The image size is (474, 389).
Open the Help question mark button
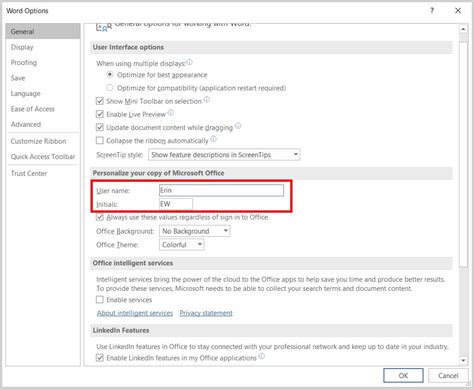pyautogui.click(x=432, y=11)
